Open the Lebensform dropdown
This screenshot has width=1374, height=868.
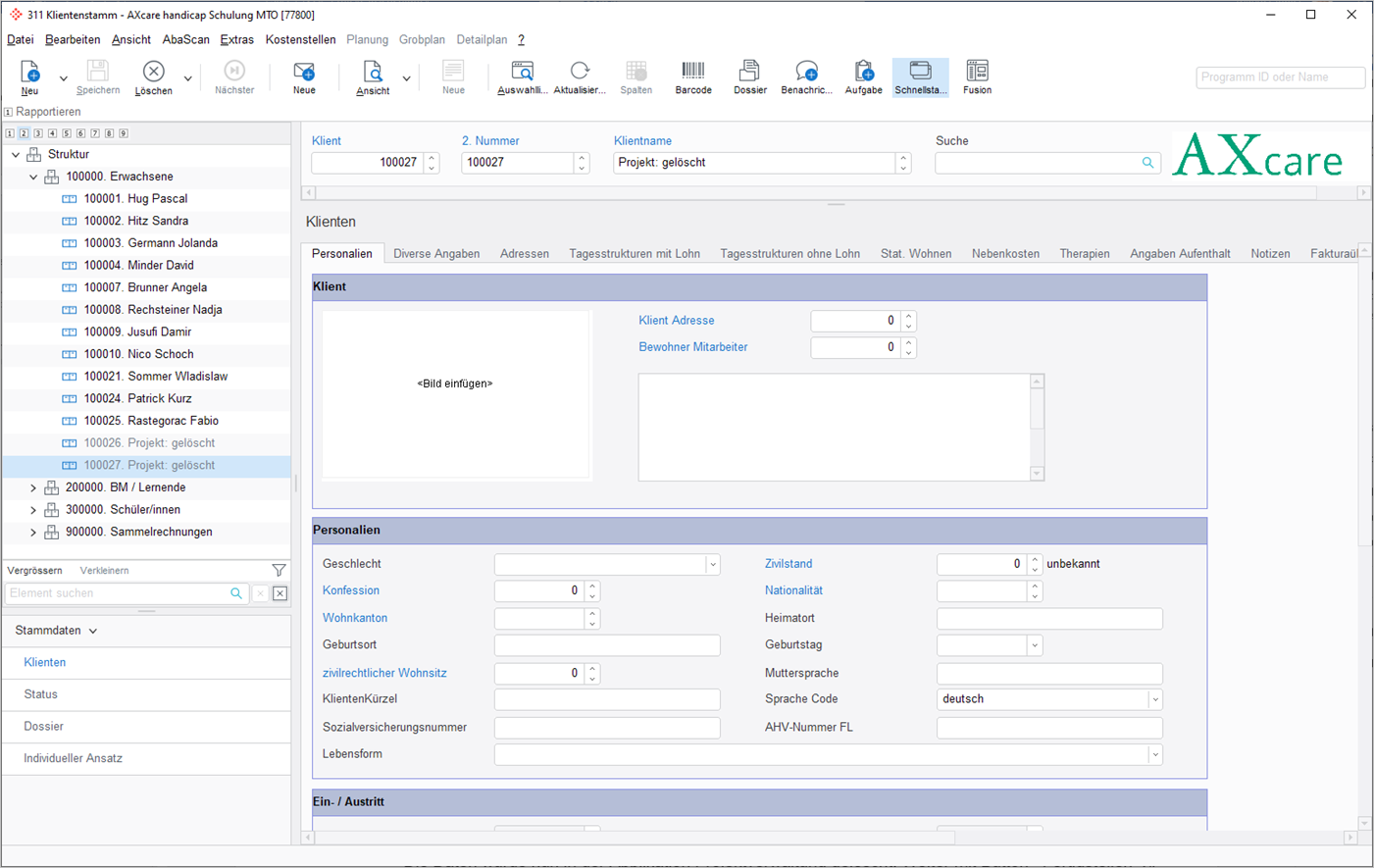(x=1155, y=755)
